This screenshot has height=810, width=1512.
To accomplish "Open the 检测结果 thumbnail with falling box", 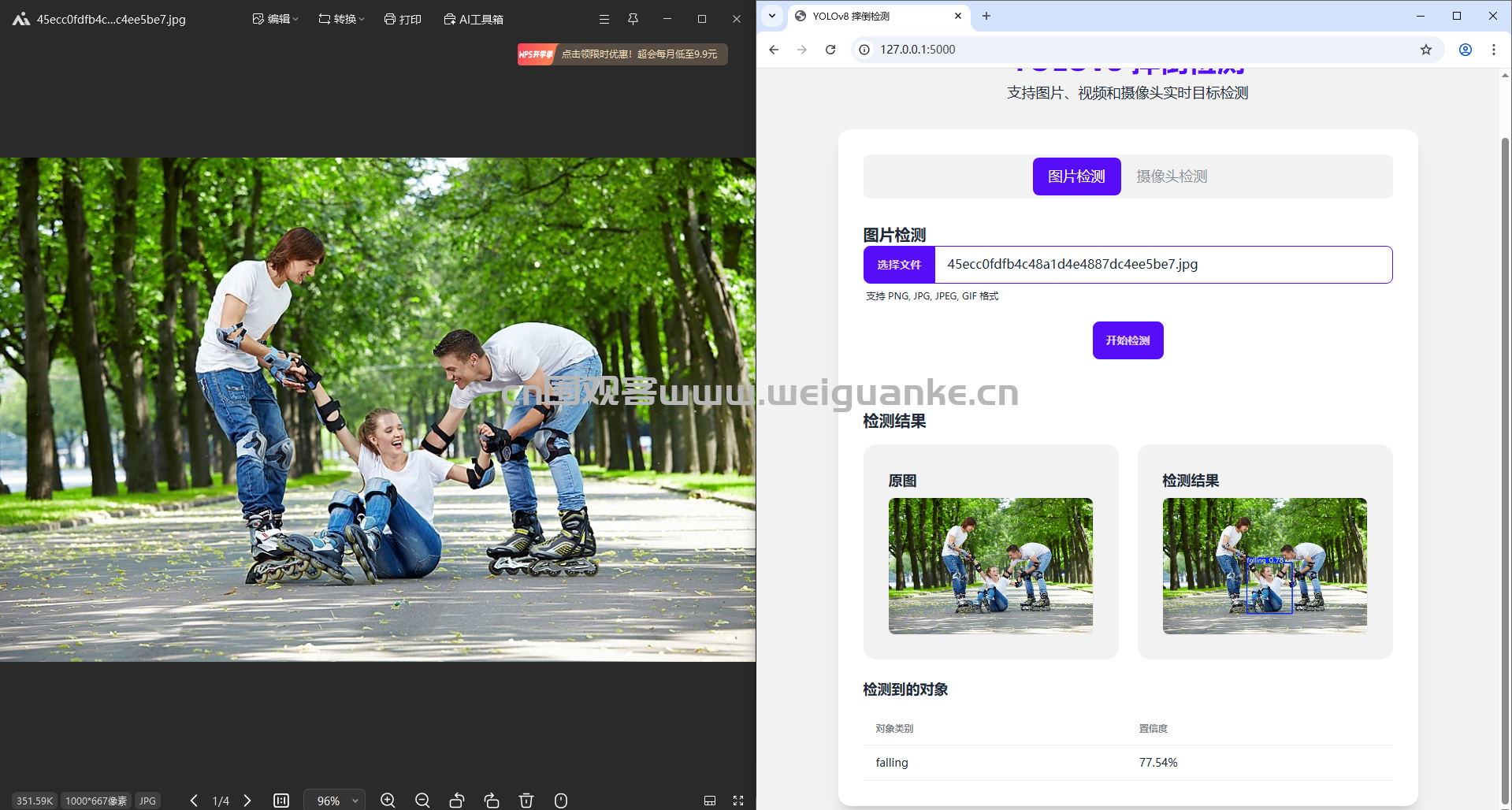I will click(x=1265, y=566).
